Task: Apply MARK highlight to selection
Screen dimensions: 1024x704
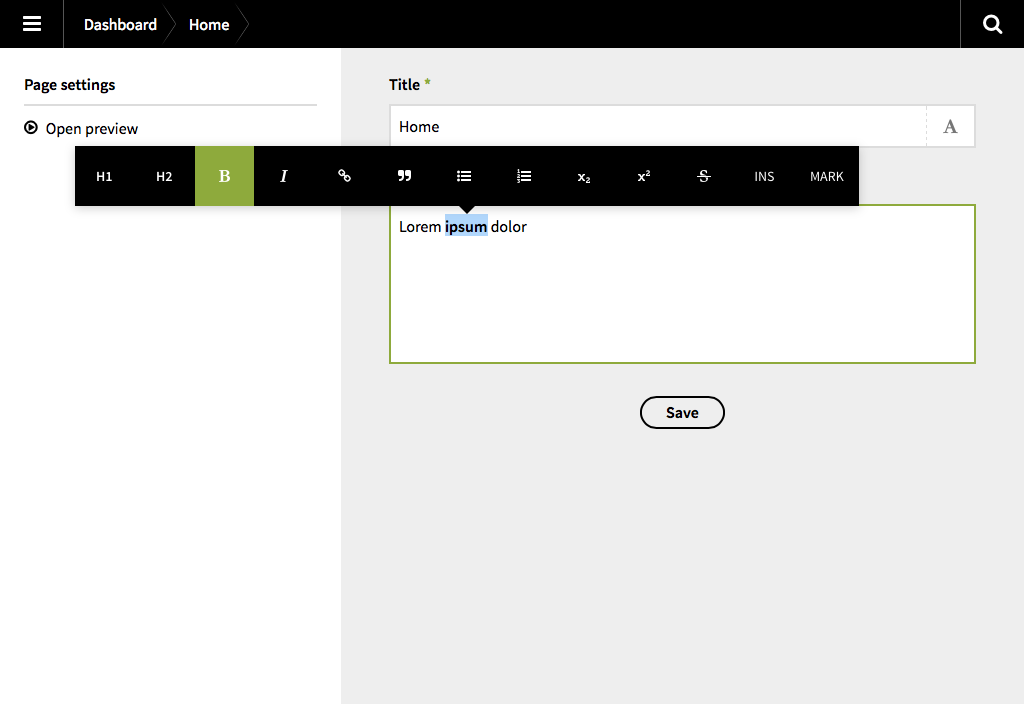Action: click(x=826, y=176)
